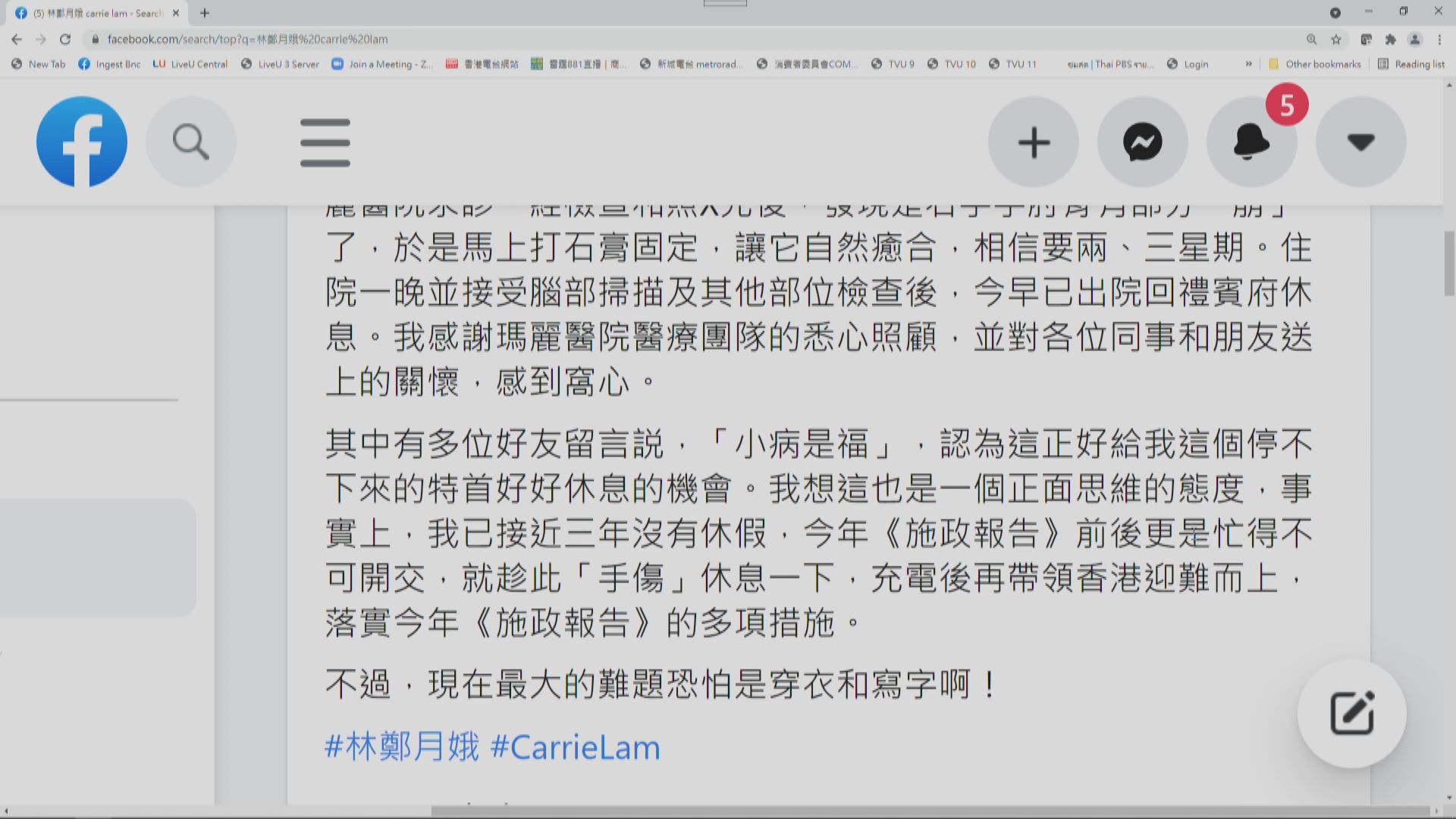Open Chrome extensions puzzle icon

(x=1390, y=39)
